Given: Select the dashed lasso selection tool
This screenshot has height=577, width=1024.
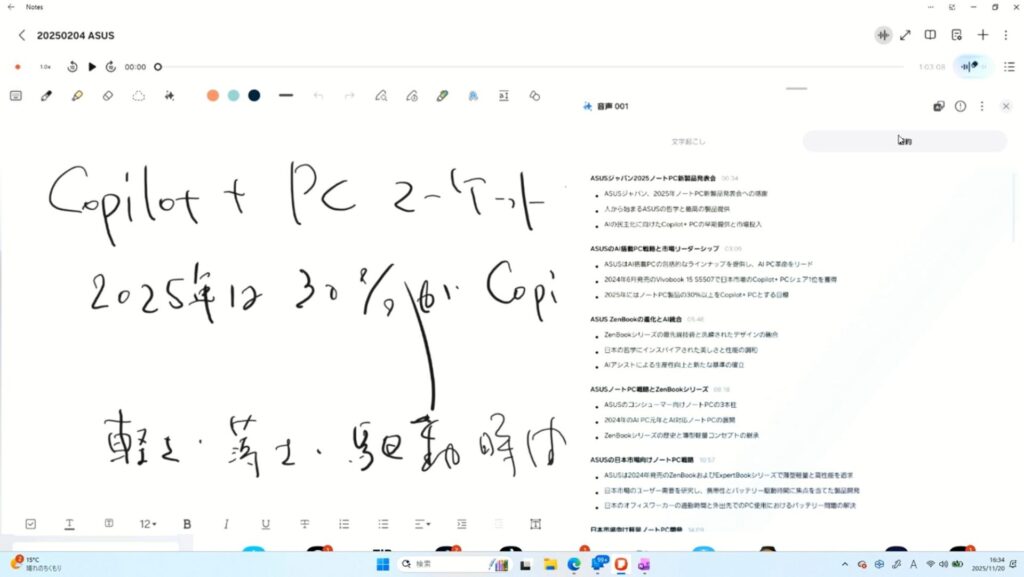Looking at the screenshot, I should [139, 96].
